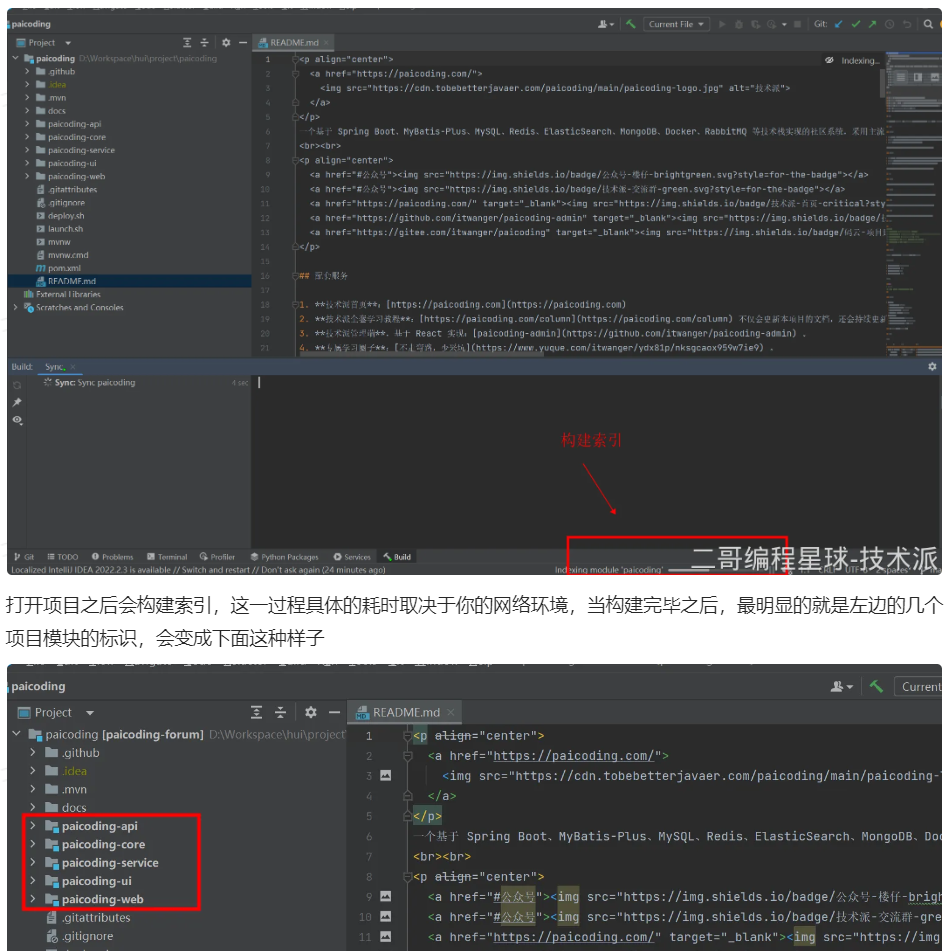Click the image gutter icon on line 9
The height and width of the screenshot is (951, 950).
[386, 896]
